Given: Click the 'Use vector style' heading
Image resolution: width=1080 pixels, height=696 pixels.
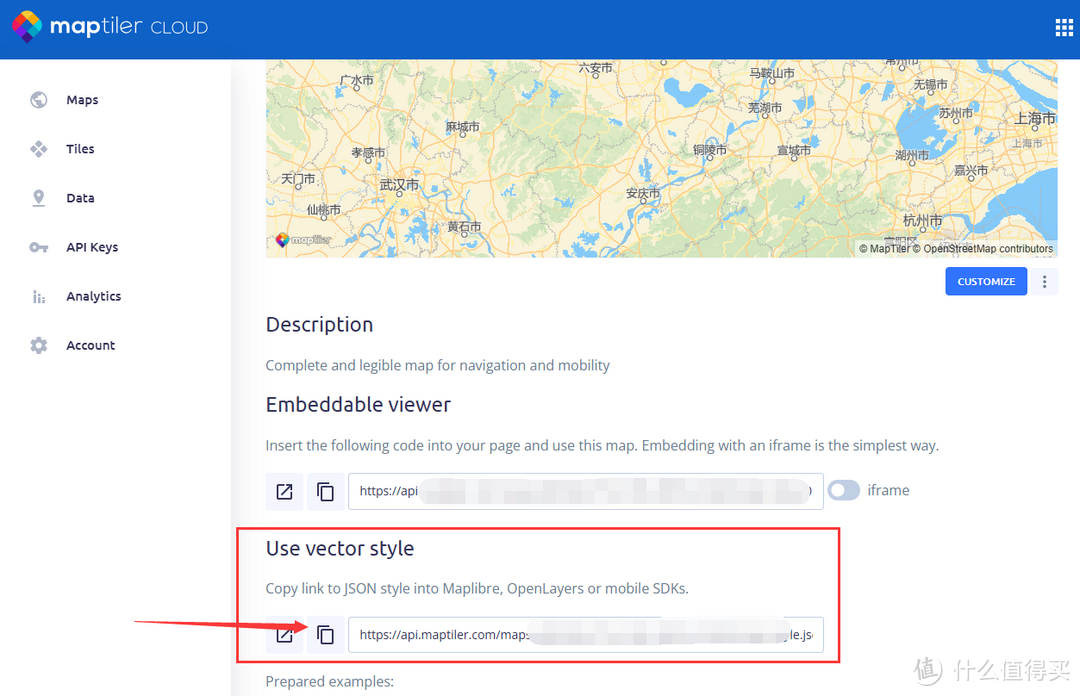Looking at the screenshot, I should pyautogui.click(x=340, y=549).
